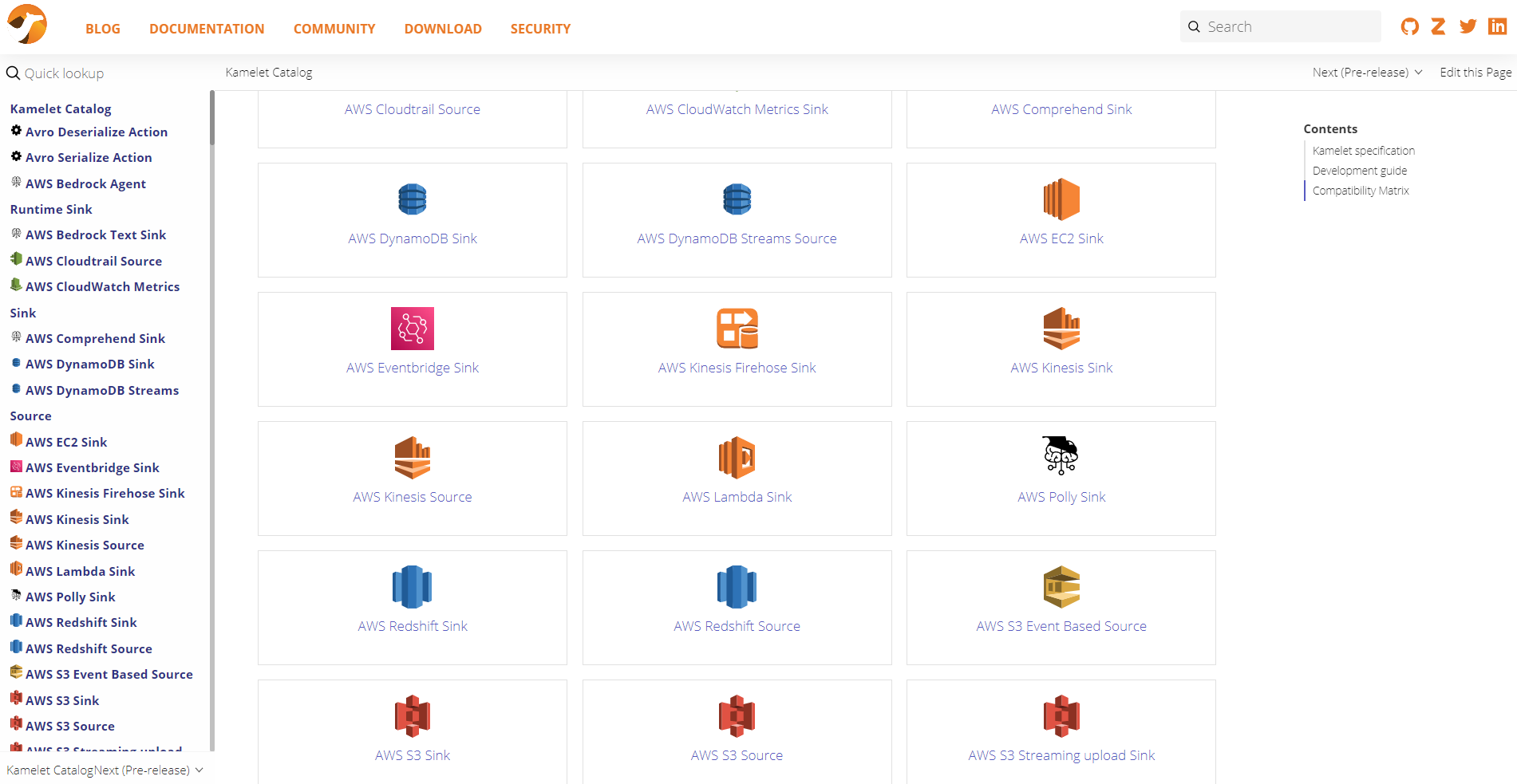Screen dimensions: 1517x784
Task: Click the AWS Redshift Sink card icon
Action: (x=413, y=587)
